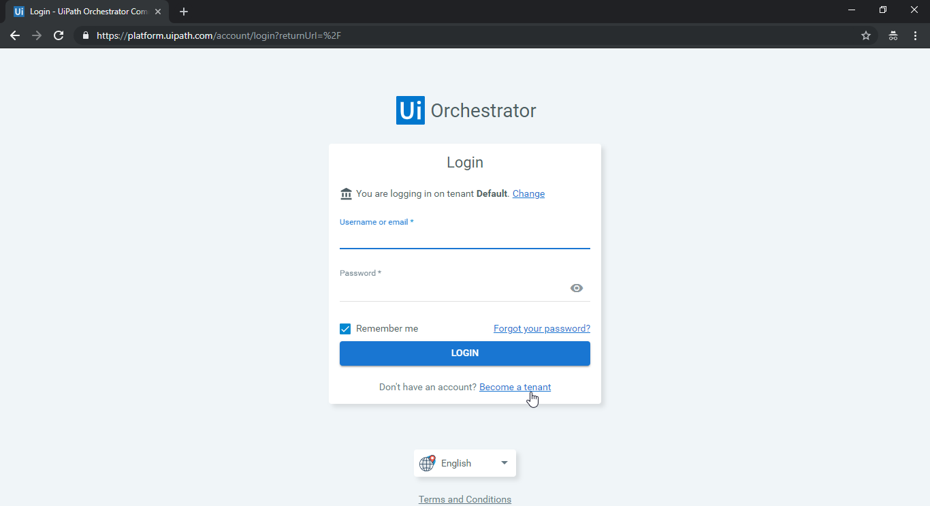Restore down the browser window

[883, 10]
